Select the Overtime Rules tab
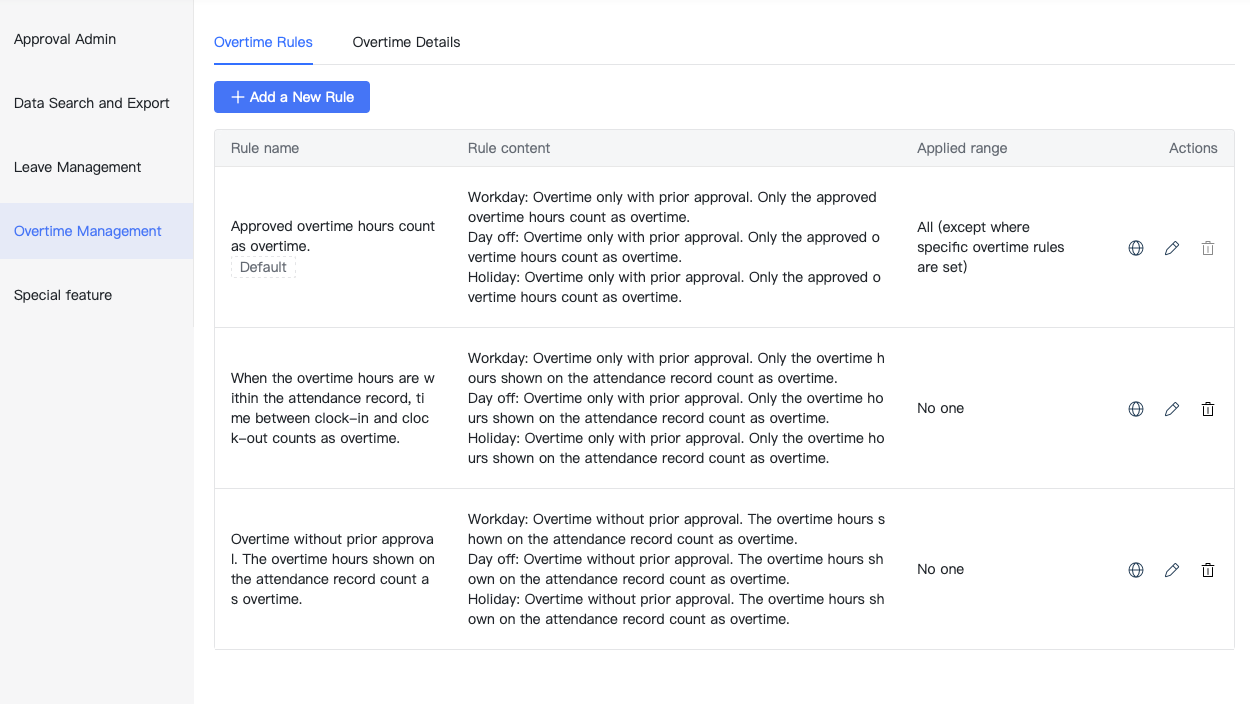The width and height of the screenshot is (1250, 704). [263, 42]
